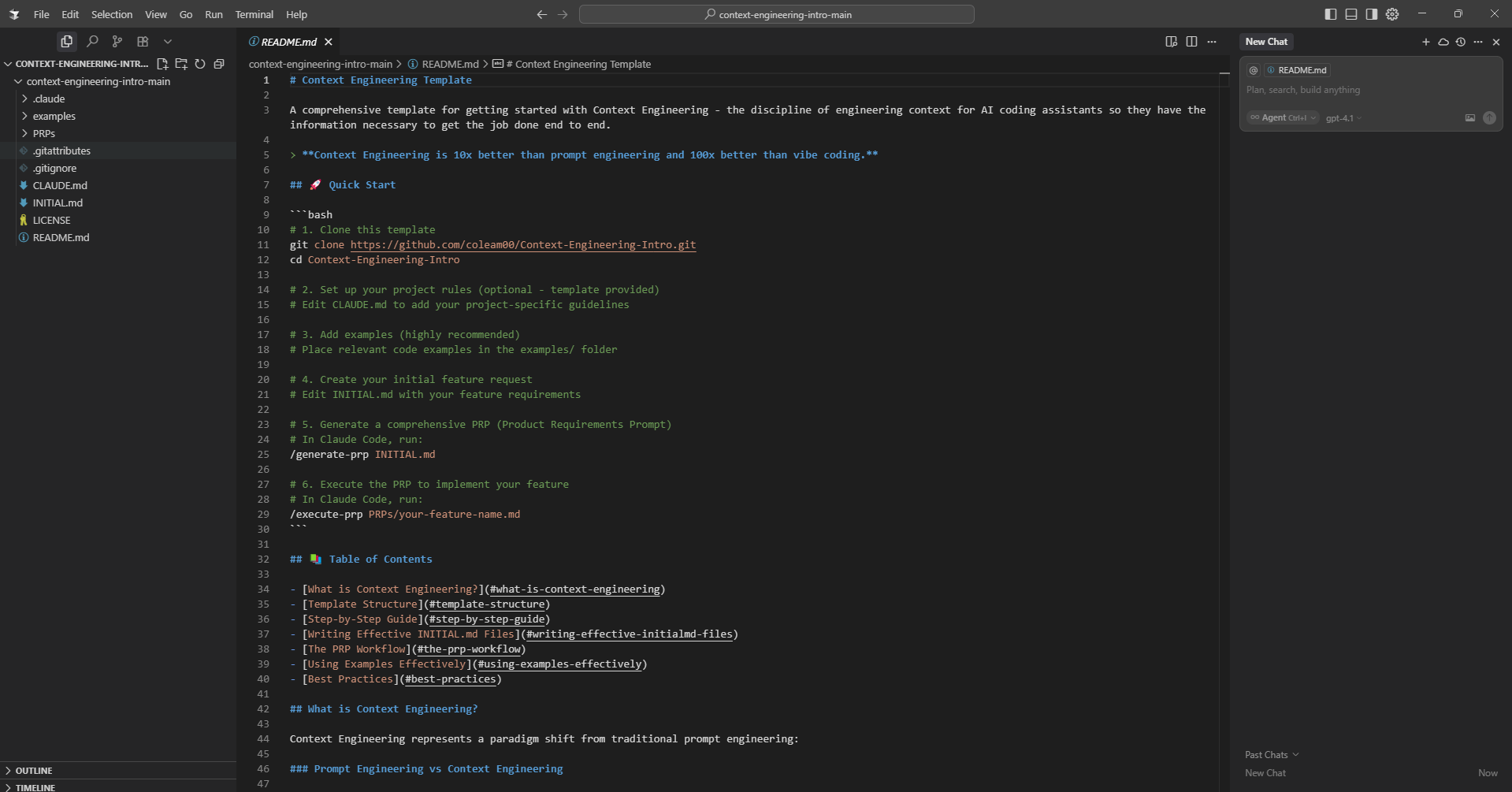The height and width of the screenshot is (792, 1512).
Task: Close the chat panel with X
Action: point(1496,42)
